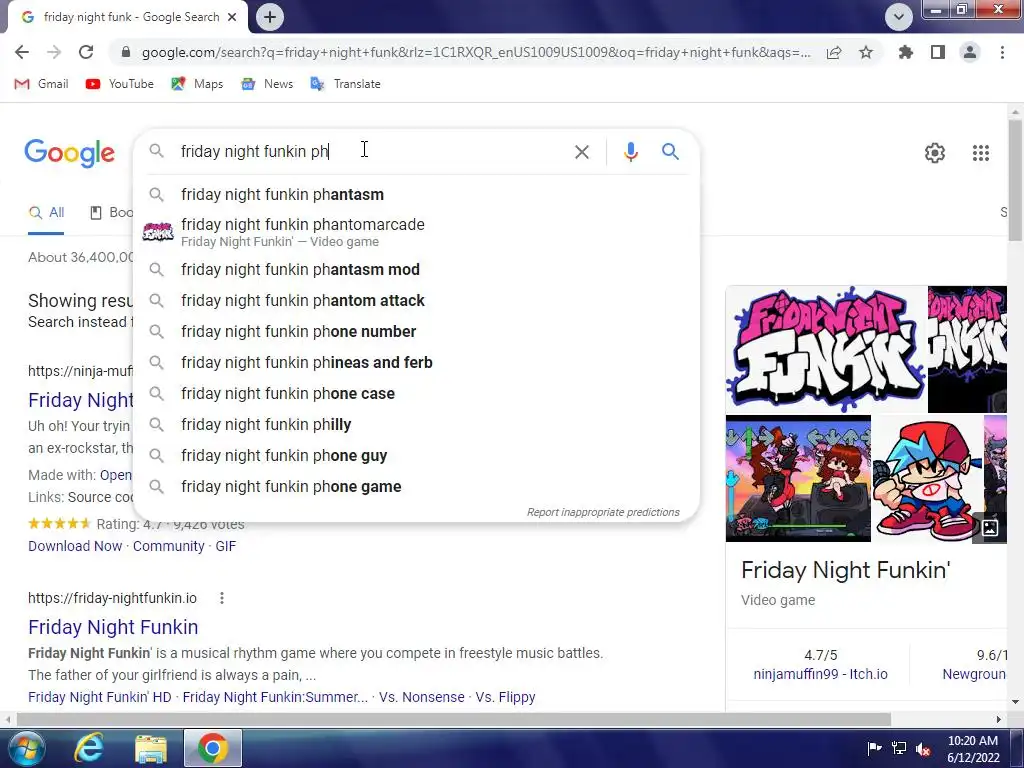Open the Gmail bookmark

tap(41, 84)
